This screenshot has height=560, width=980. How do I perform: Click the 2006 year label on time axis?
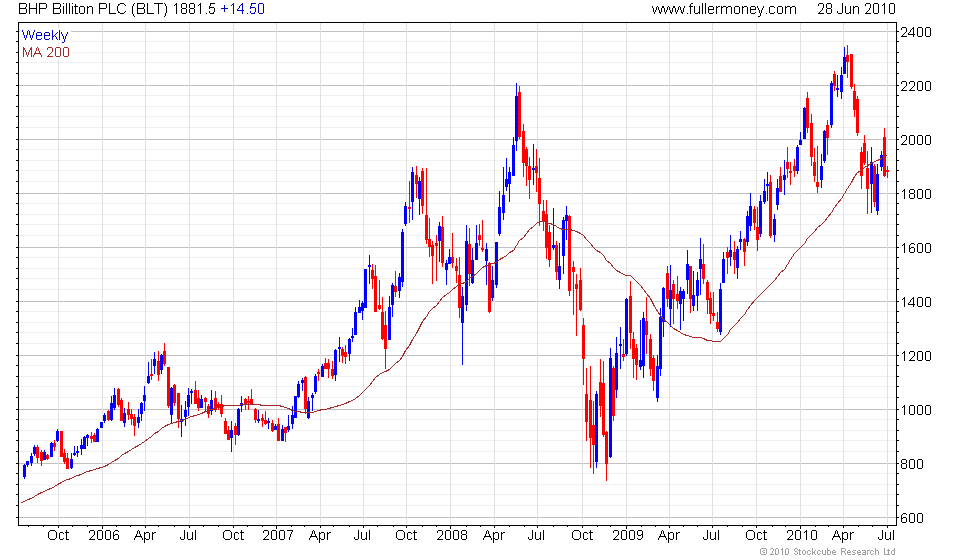tap(104, 535)
